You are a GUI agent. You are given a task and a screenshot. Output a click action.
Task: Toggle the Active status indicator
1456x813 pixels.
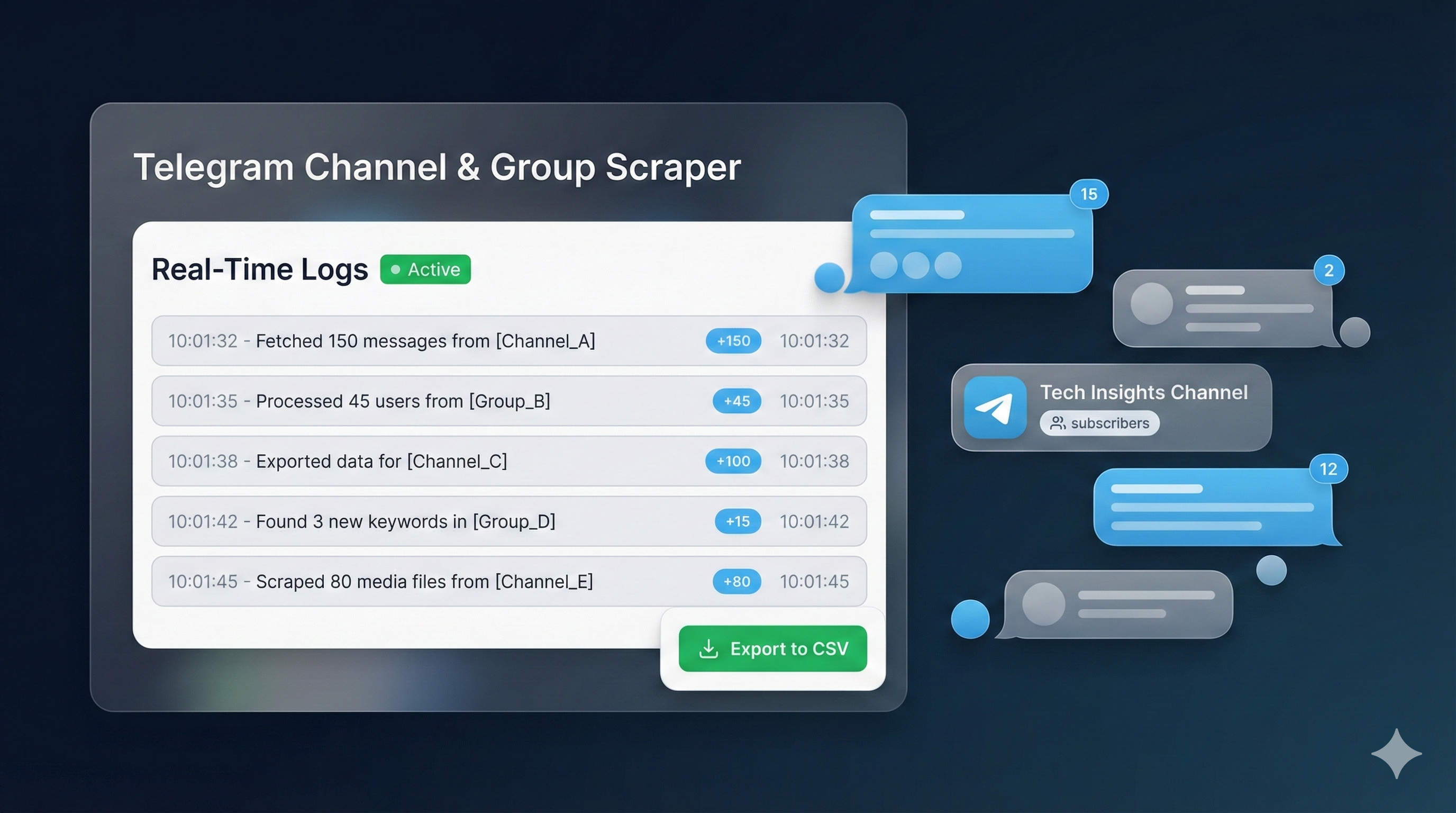click(x=425, y=270)
